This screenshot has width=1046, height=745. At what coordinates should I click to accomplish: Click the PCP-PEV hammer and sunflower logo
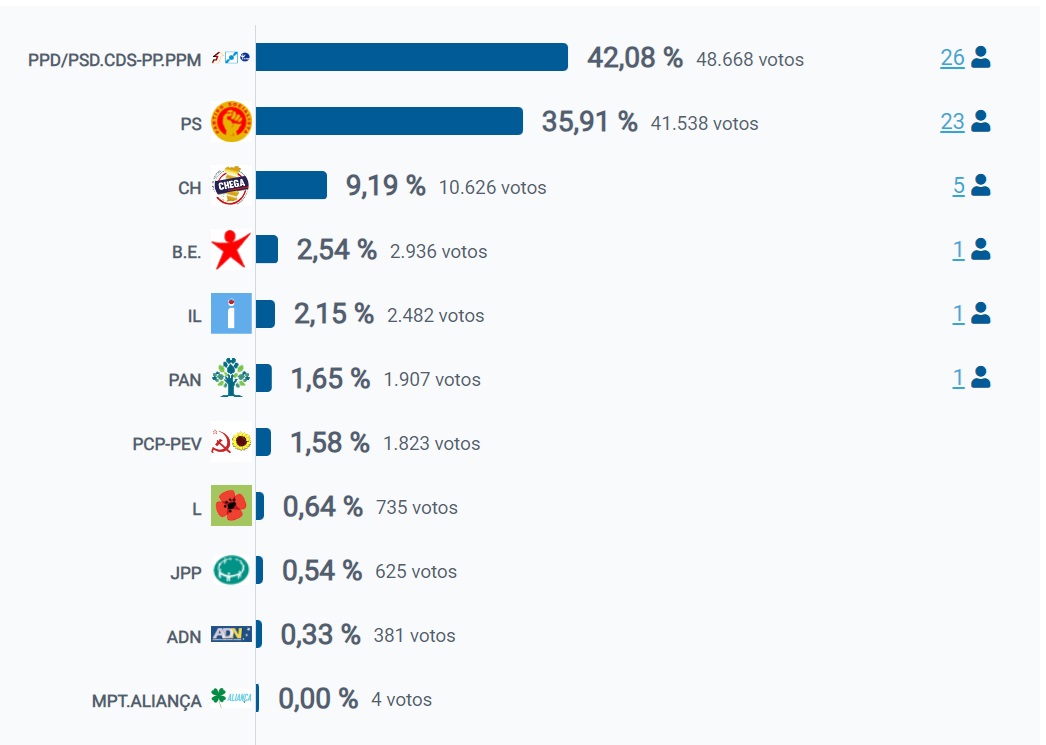click(x=231, y=442)
